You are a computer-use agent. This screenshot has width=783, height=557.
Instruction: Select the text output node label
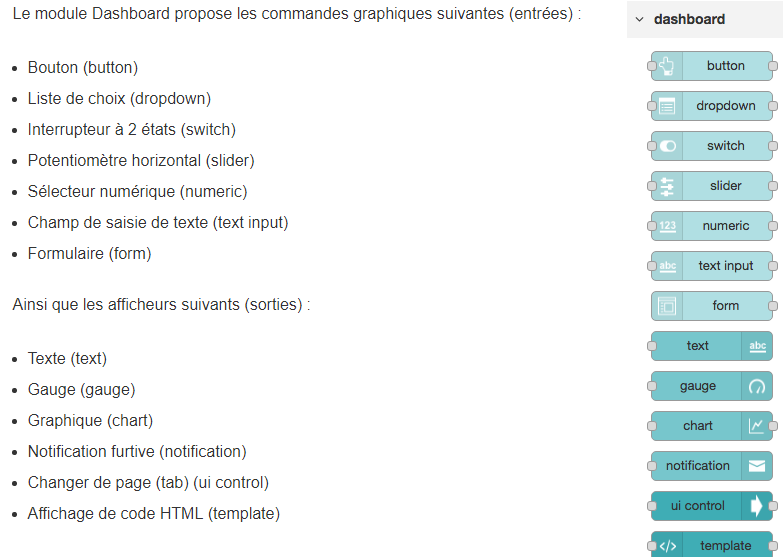point(697,346)
